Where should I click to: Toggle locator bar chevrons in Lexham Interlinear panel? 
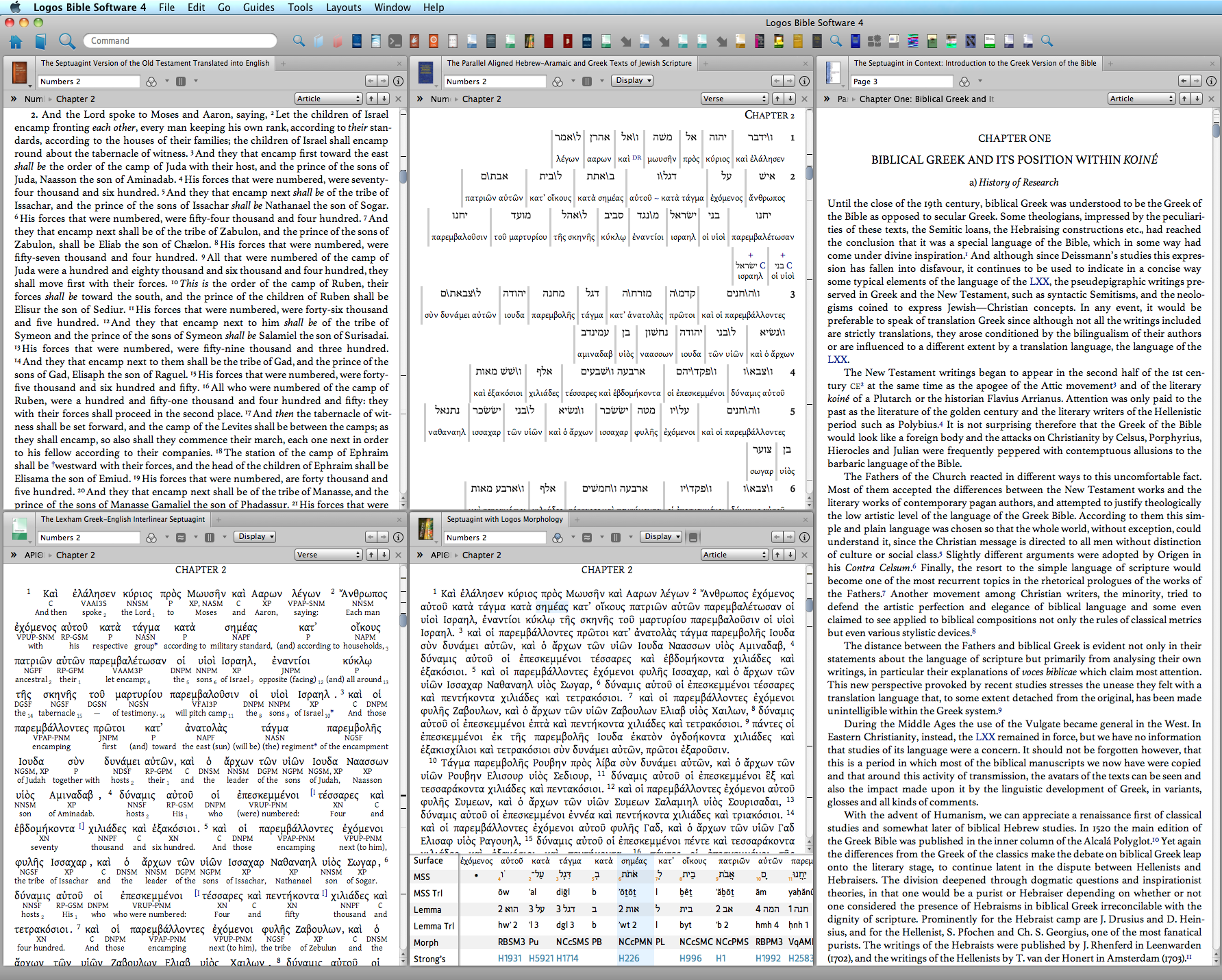14,555
